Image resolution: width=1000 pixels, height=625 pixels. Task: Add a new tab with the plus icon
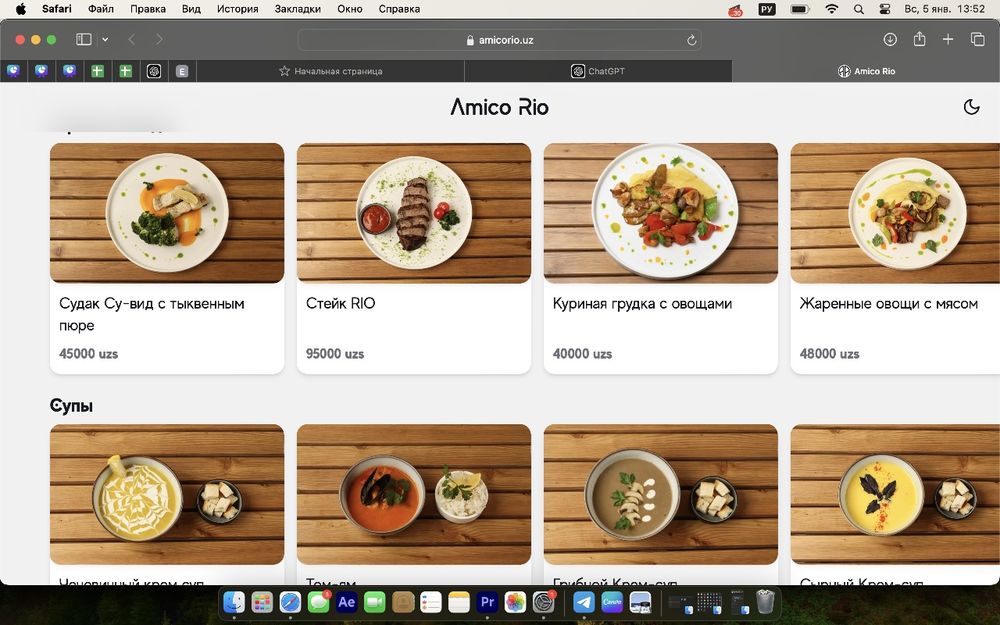(x=948, y=40)
